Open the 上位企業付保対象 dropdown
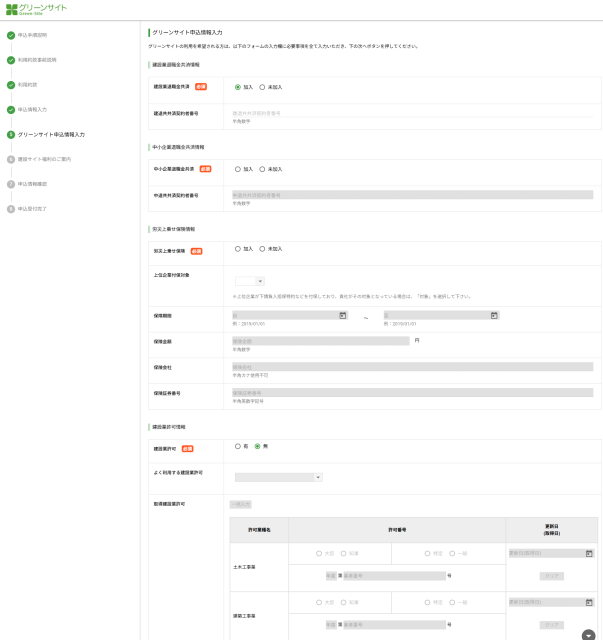The height and width of the screenshot is (640, 603). (249, 281)
